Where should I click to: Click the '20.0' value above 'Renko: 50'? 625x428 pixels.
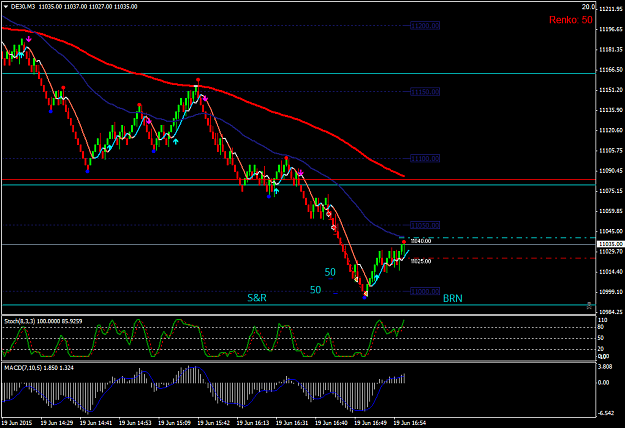588,7
